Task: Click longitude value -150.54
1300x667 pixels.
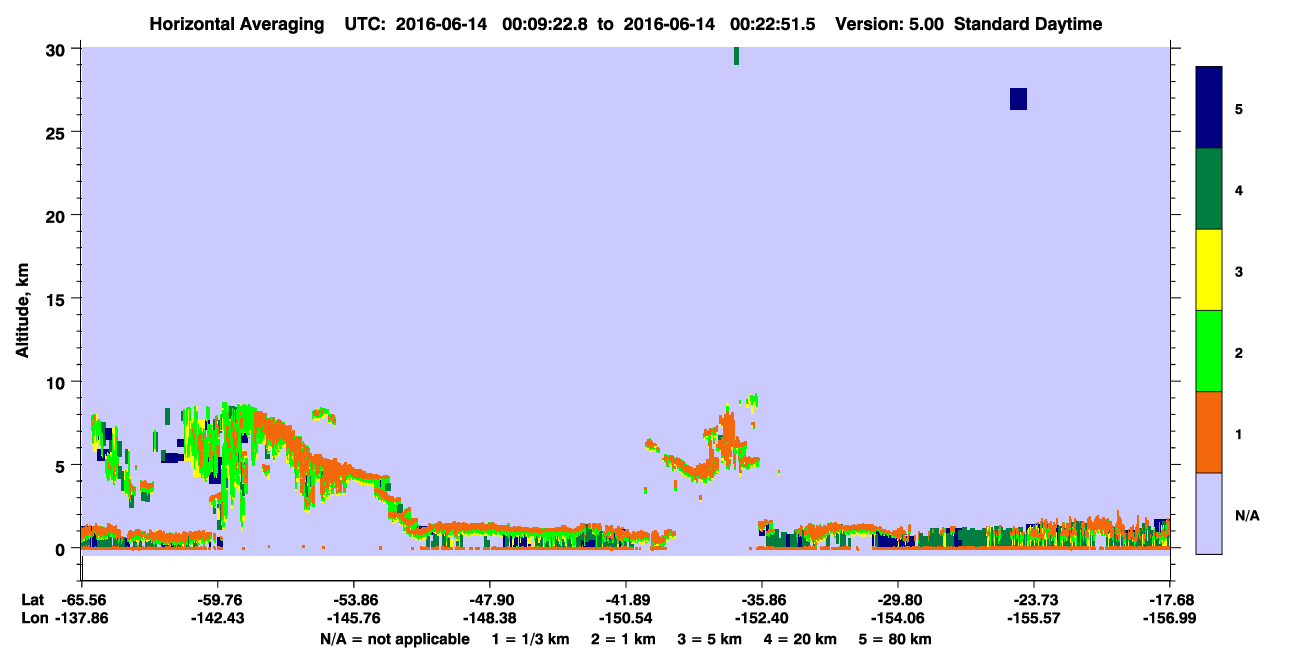Action: [x=626, y=618]
